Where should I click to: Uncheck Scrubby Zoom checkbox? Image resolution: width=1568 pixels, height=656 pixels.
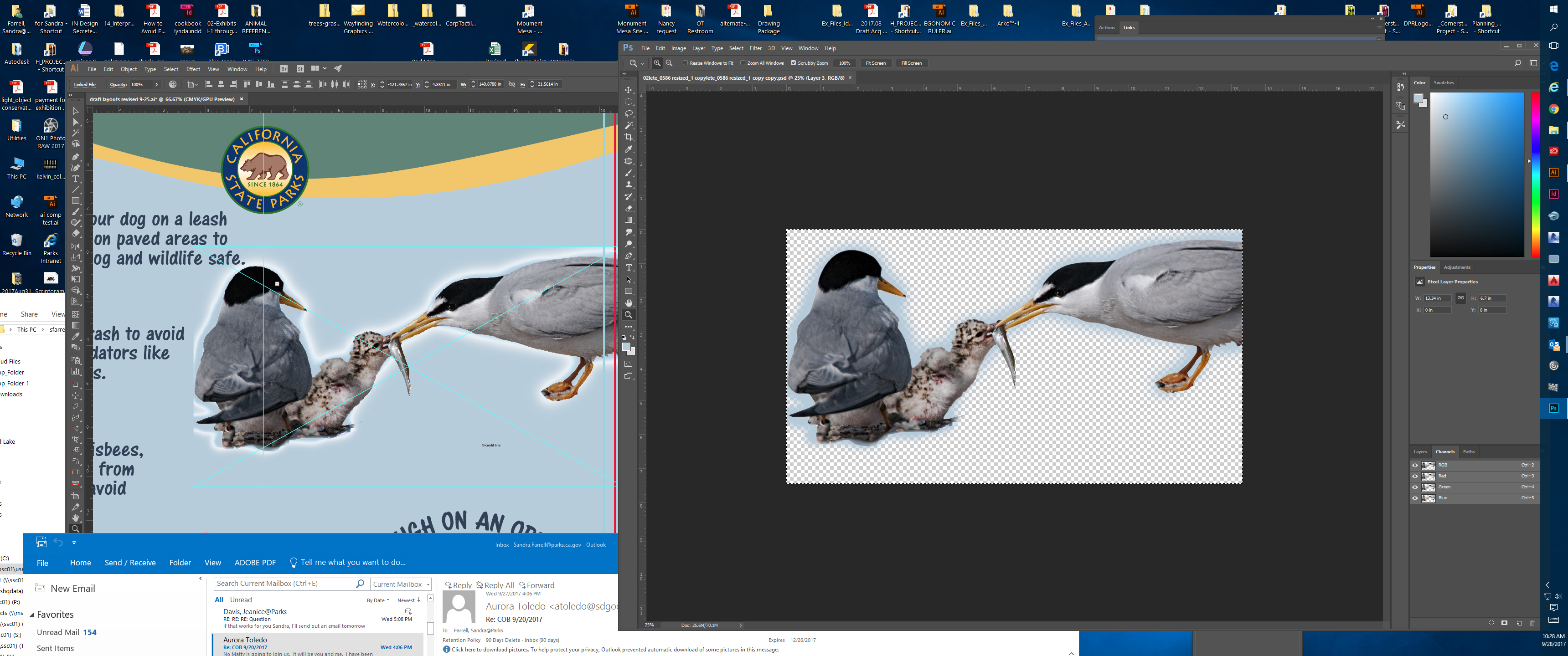[x=793, y=63]
